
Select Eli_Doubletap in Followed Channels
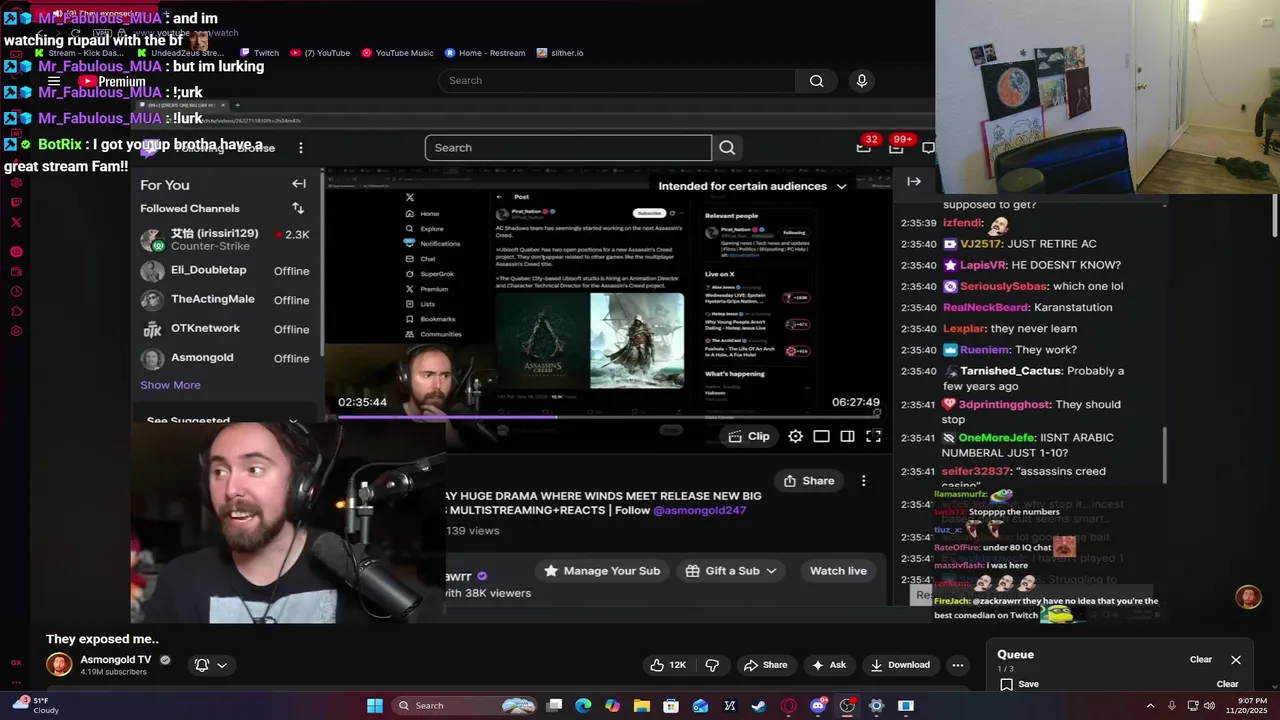pyautogui.click(x=226, y=270)
